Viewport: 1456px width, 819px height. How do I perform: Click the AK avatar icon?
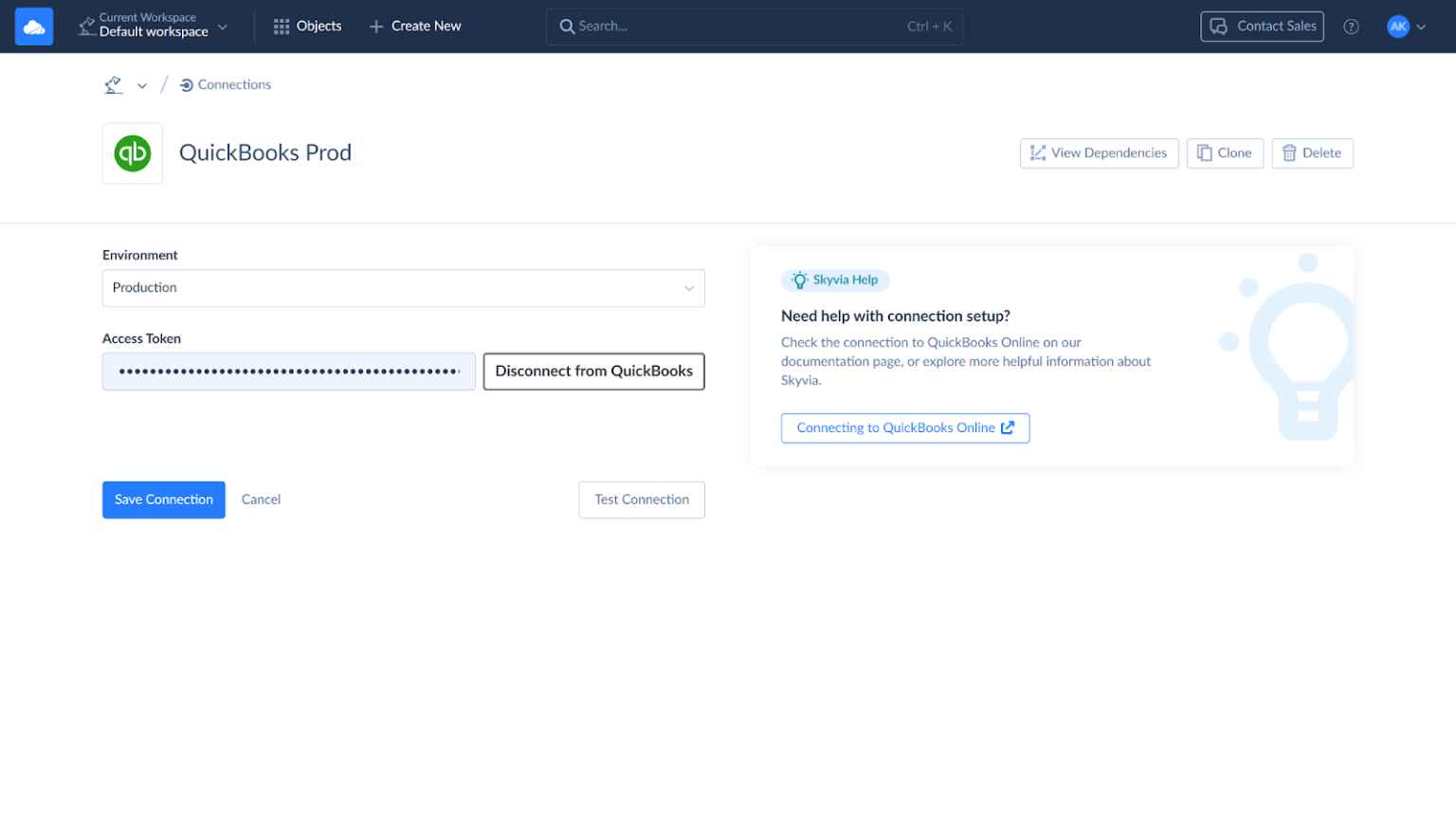[1397, 26]
